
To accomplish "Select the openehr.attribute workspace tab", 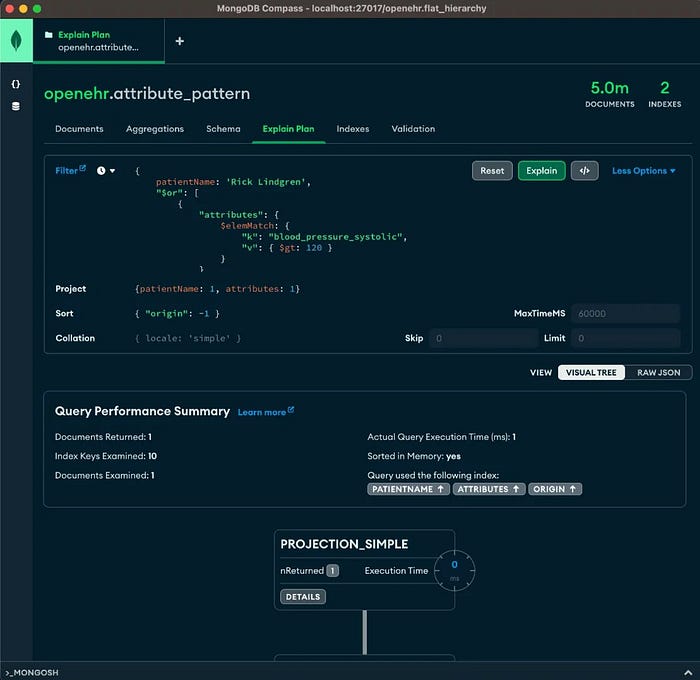I will coord(99,41).
